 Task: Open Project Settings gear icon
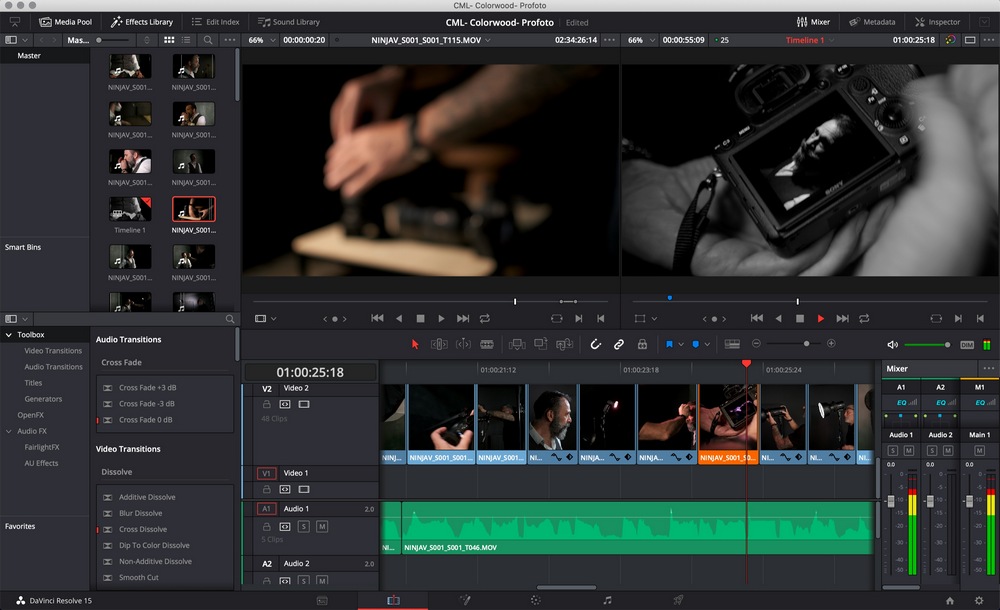979,600
